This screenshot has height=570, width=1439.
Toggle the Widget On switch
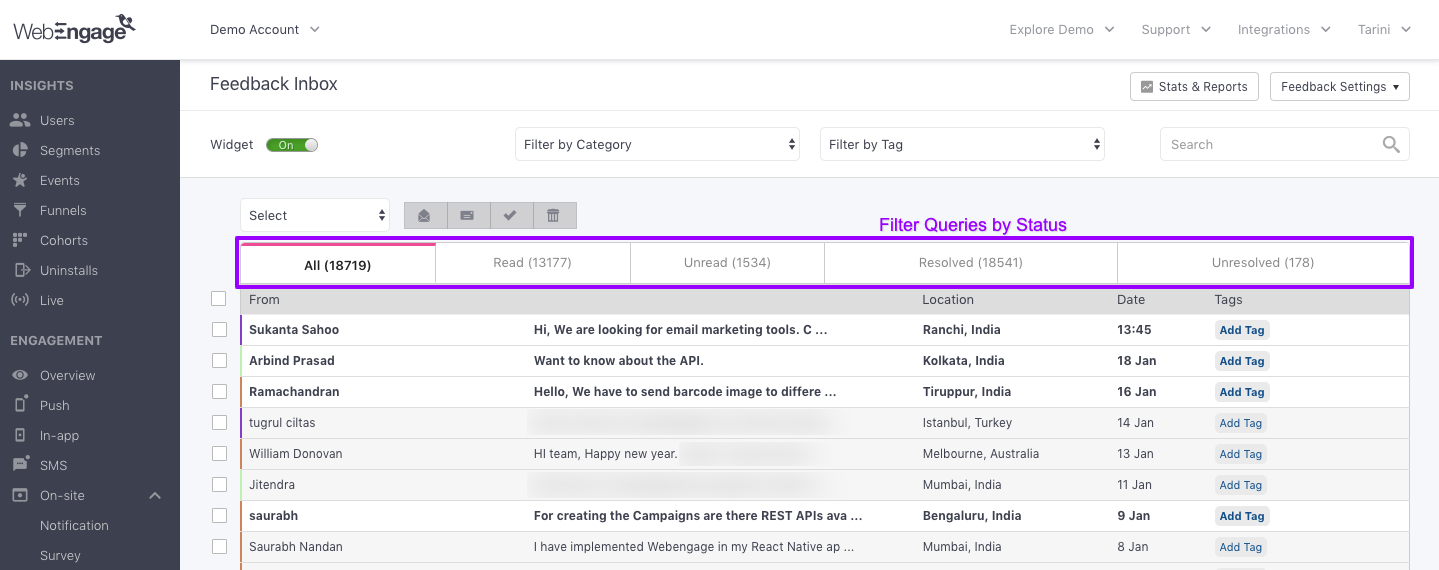(x=292, y=145)
